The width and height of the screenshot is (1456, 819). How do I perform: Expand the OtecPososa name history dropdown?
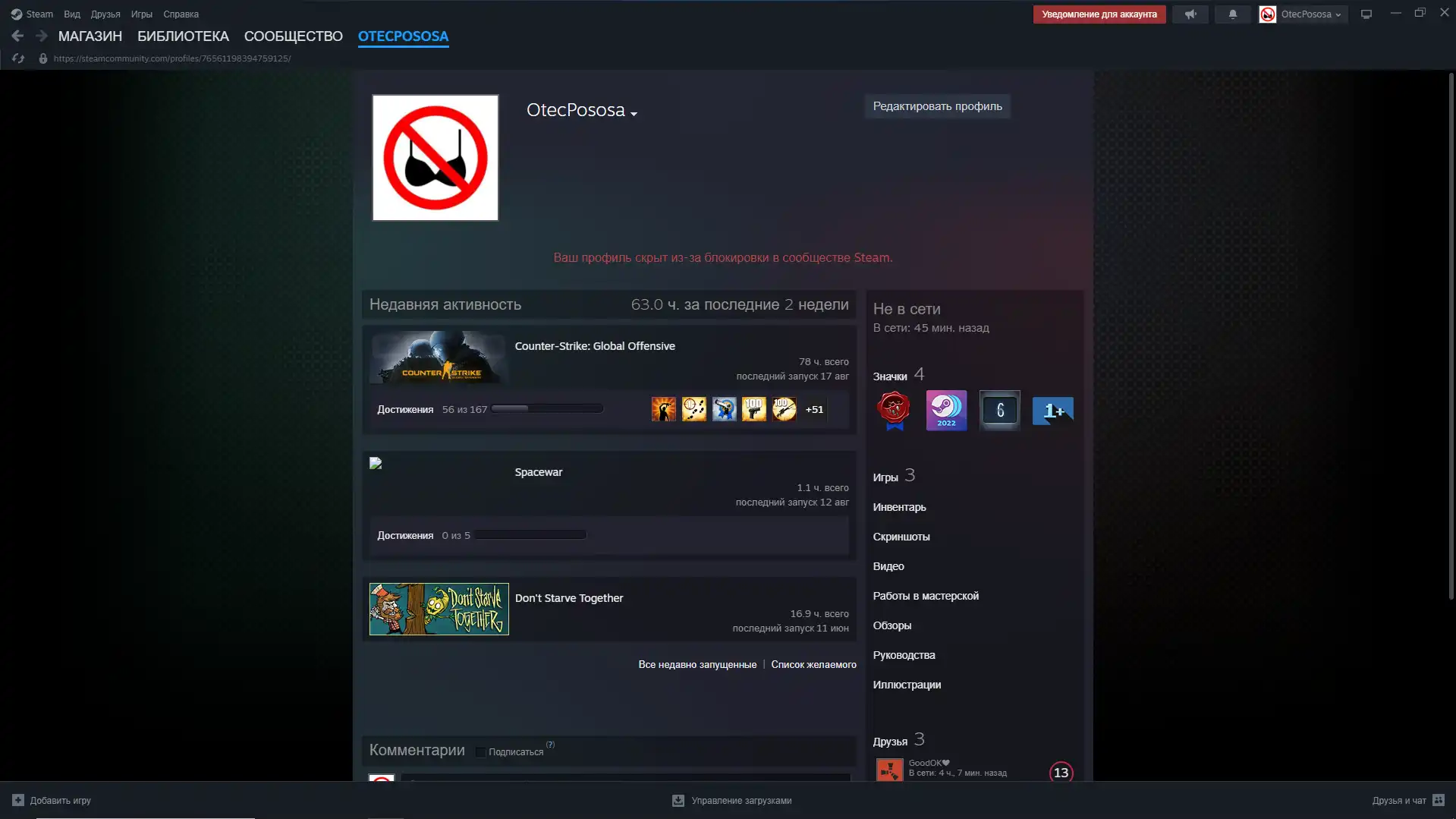point(634,114)
